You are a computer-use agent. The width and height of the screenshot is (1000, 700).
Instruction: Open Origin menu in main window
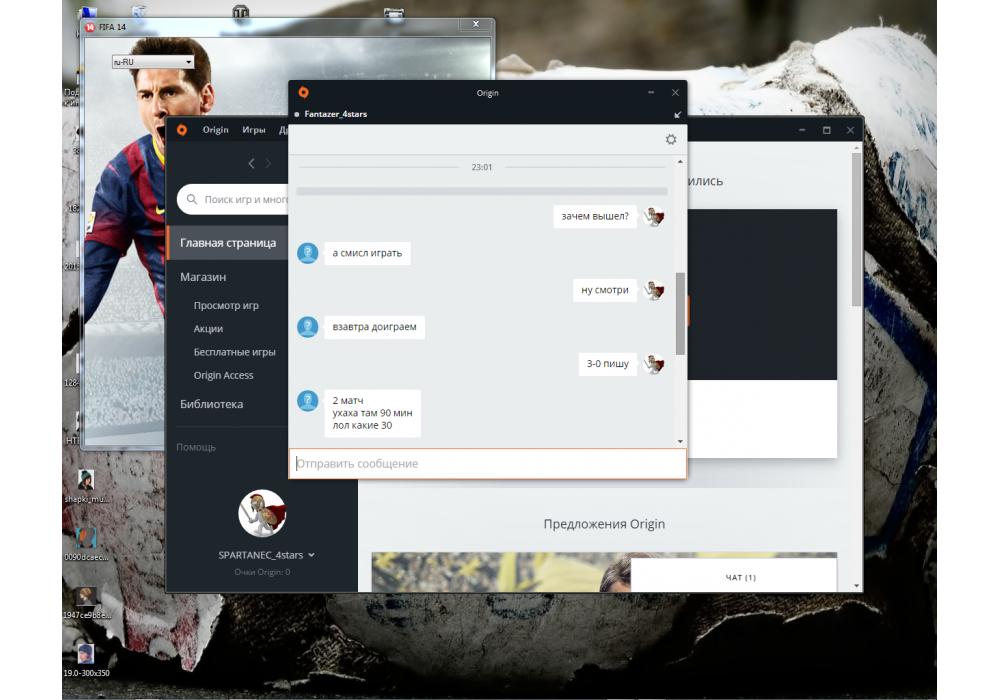[x=216, y=129]
